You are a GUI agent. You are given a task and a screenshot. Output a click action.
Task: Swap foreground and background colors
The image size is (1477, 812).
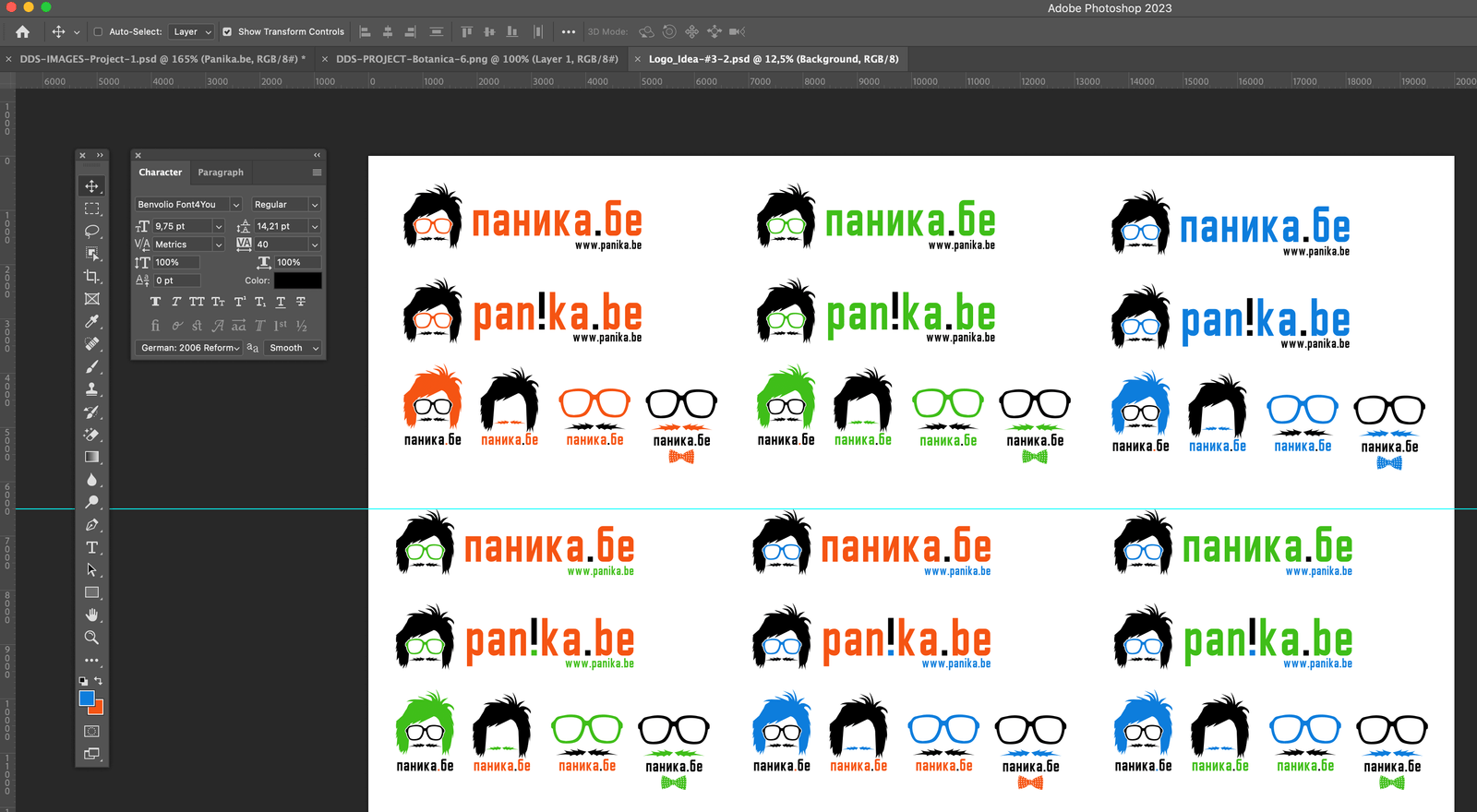(98, 681)
